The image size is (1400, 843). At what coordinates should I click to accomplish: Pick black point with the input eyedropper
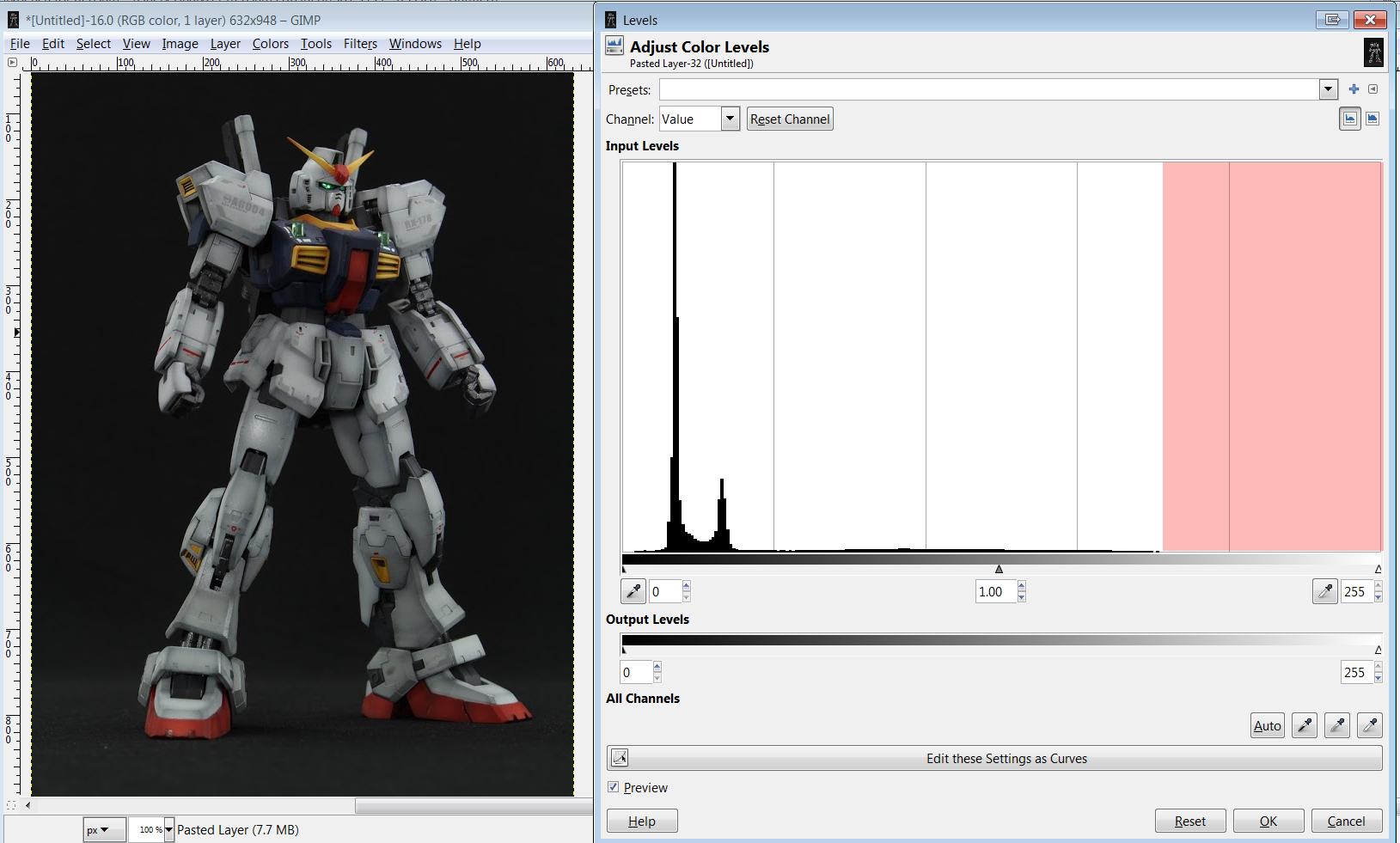point(633,591)
